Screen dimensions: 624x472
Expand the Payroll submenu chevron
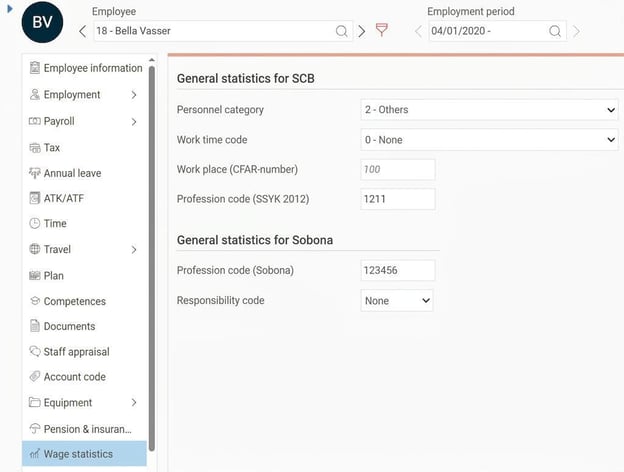[x=134, y=121]
